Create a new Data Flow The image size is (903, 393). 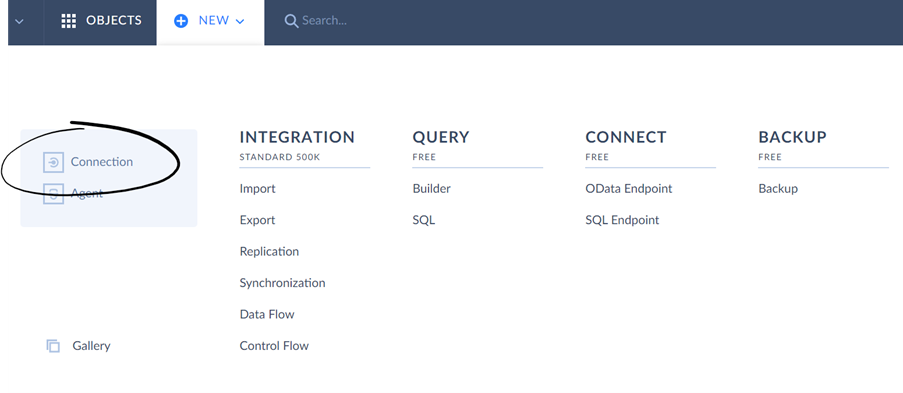point(267,314)
